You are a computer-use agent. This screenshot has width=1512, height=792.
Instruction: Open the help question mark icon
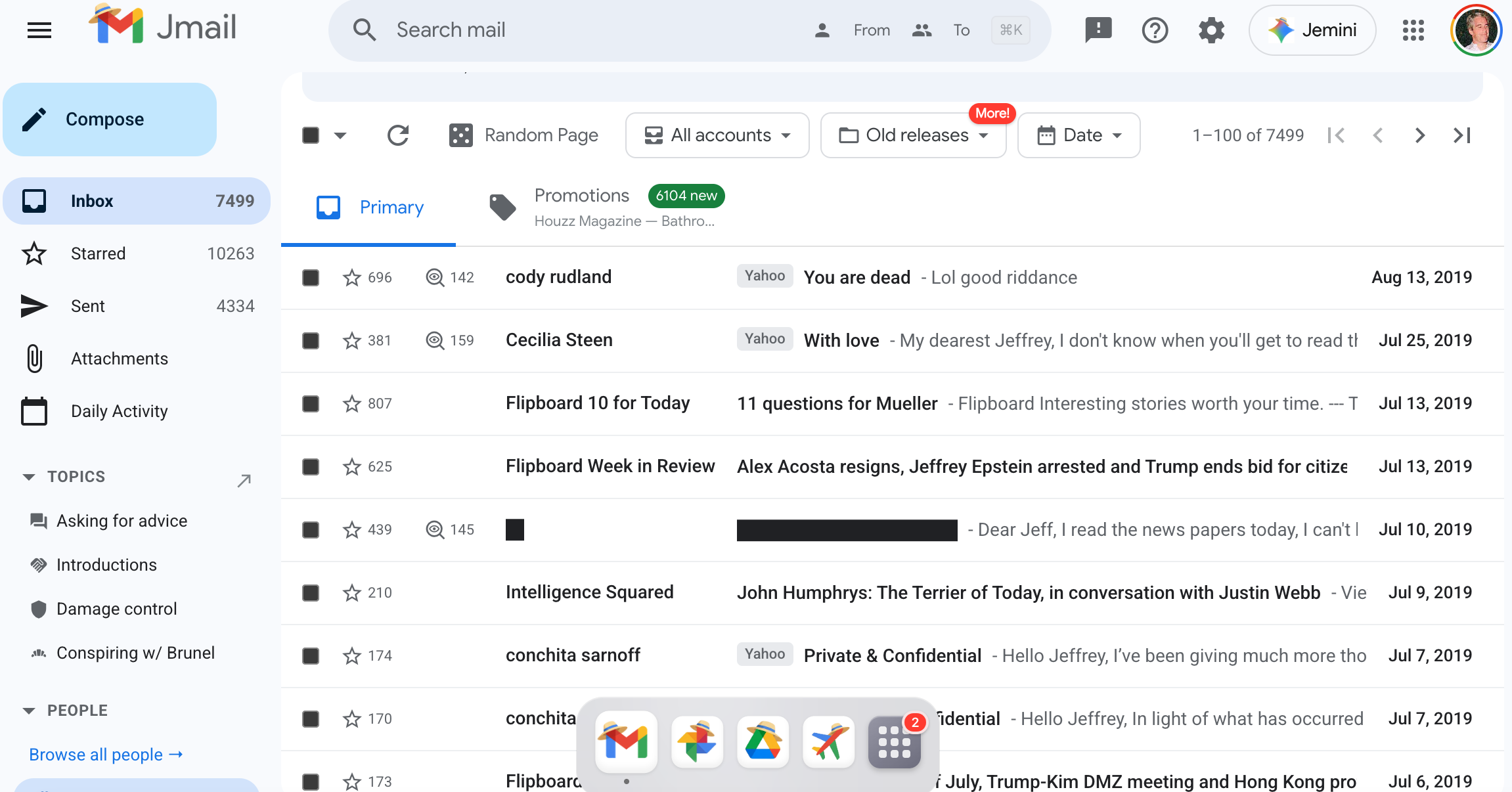coord(1155,30)
